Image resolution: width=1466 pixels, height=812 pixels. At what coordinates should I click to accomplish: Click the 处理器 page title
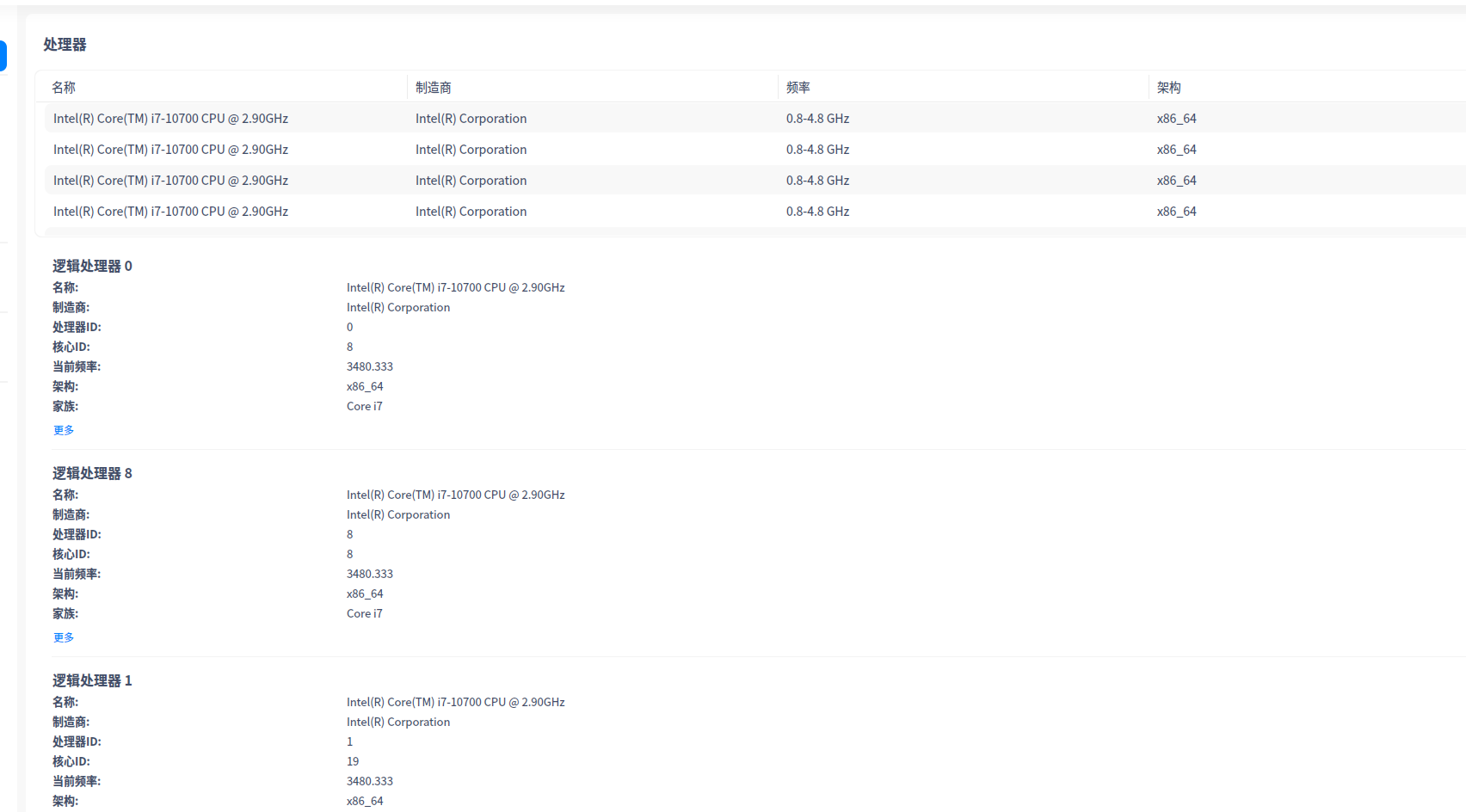(65, 45)
